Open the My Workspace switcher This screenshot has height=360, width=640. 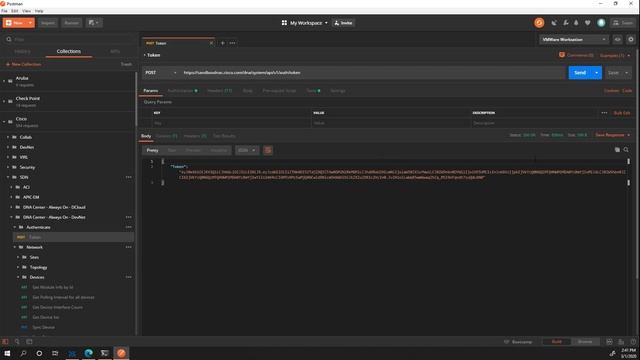coord(304,23)
